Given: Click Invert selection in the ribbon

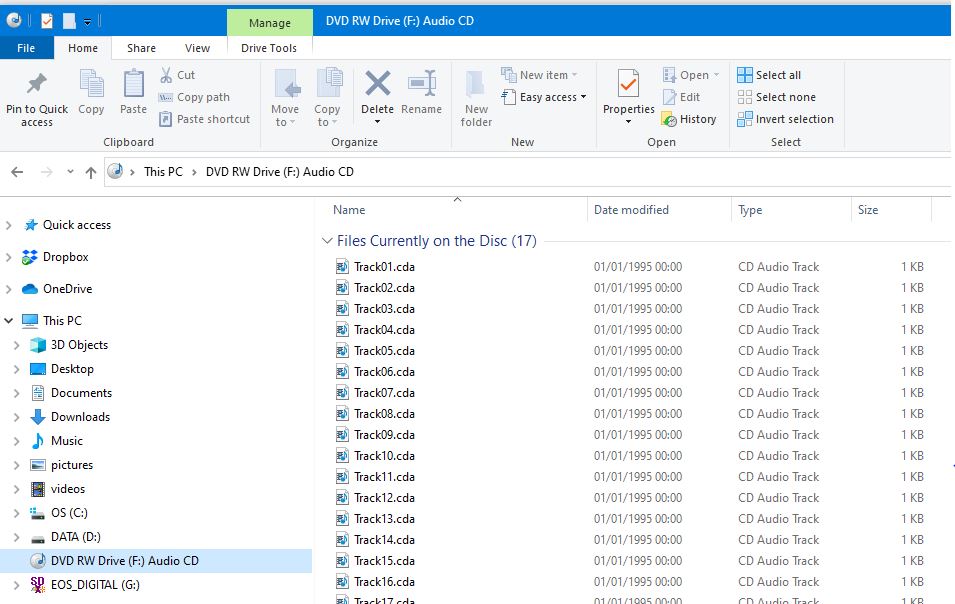Looking at the screenshot, I should 785,119.
